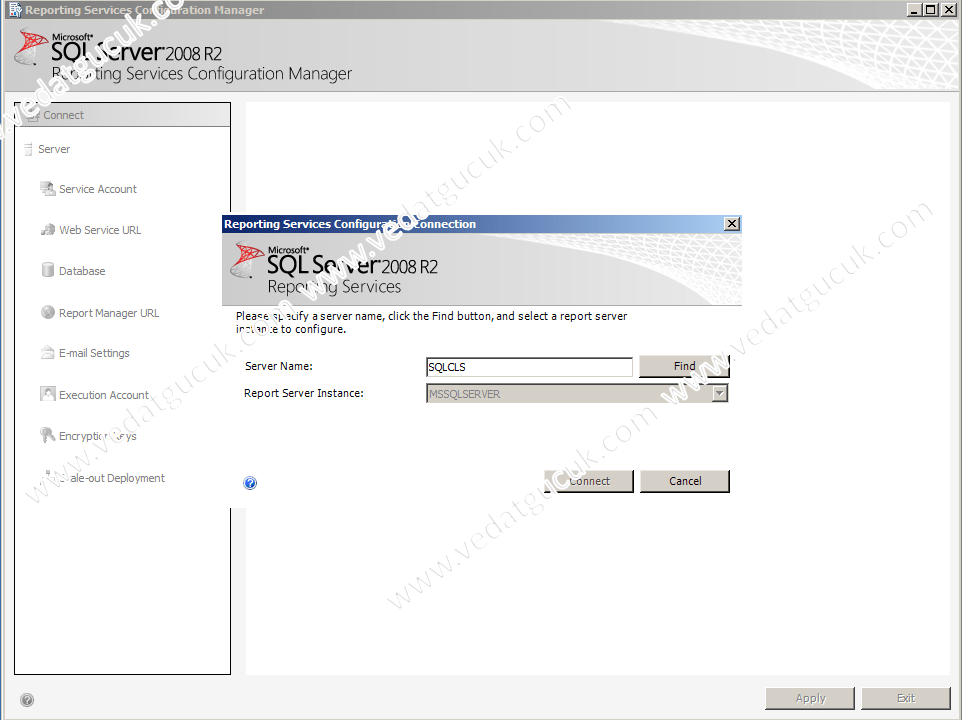The height and width of the screenshot is (720, 962).
Task: Click the Encryption Keys icon
Action: pyautogui.click(x=47, y=435)
